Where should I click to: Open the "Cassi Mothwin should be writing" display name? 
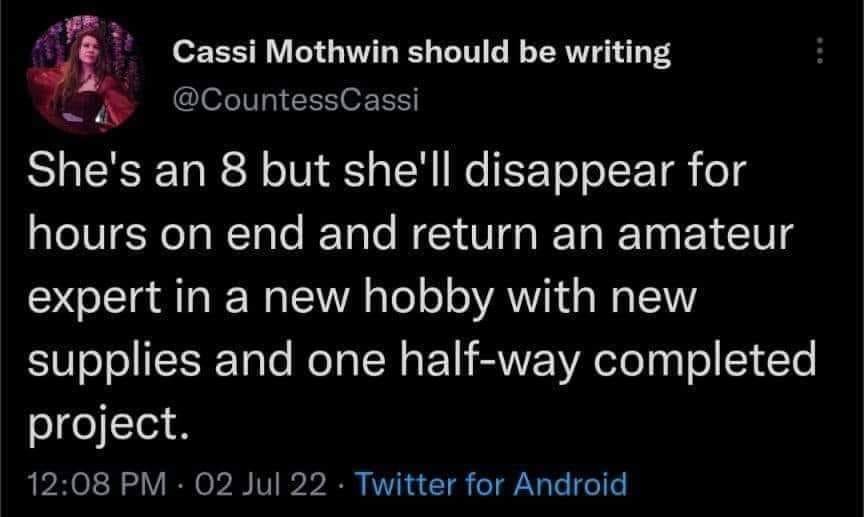[x=421, y=52]
